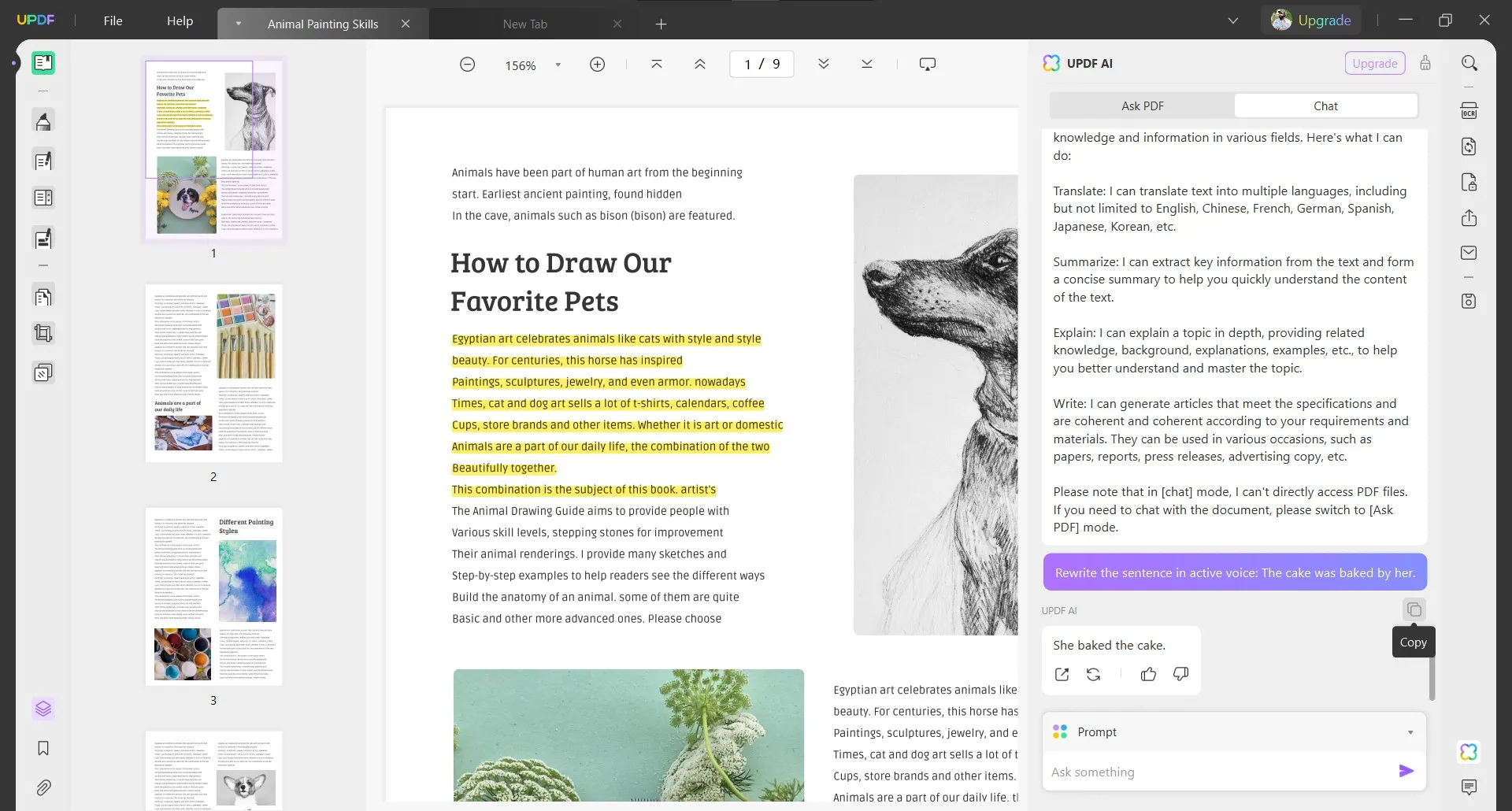Thumbs up the AI response
Screen dimensions: 1512x811
[1148, 675]
